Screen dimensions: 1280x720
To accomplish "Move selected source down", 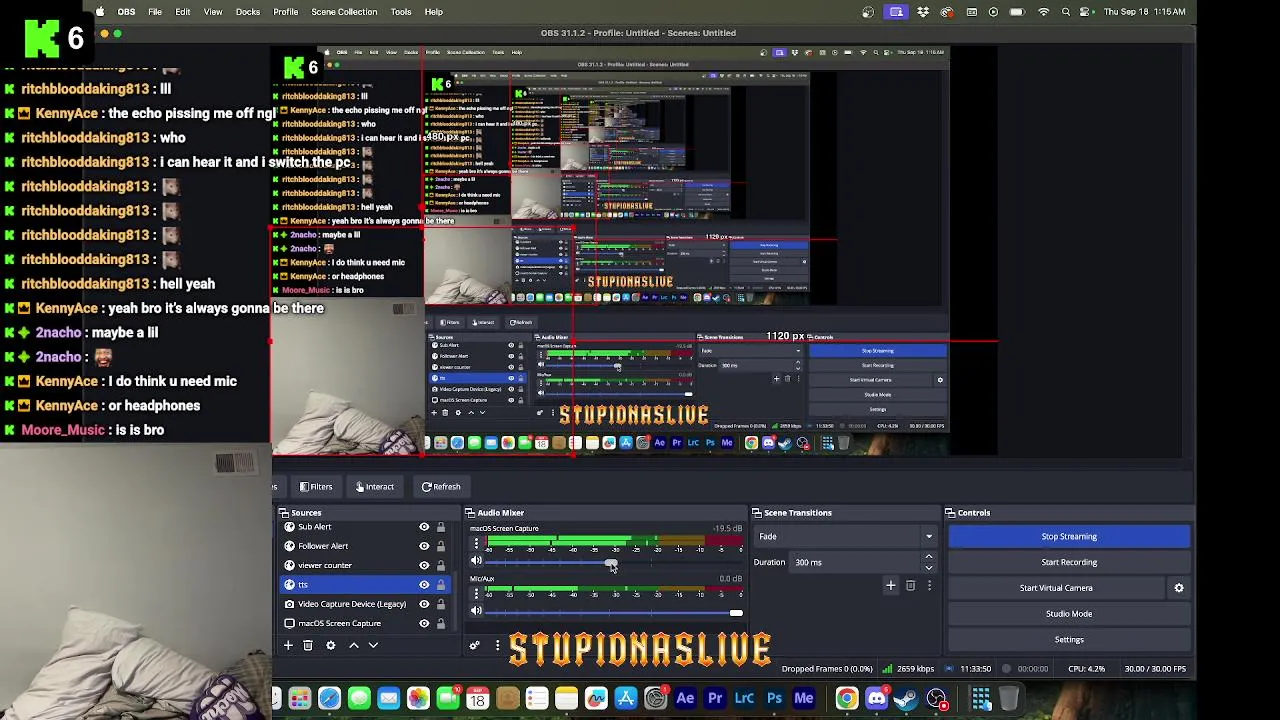I will click(x=373, y=645).
